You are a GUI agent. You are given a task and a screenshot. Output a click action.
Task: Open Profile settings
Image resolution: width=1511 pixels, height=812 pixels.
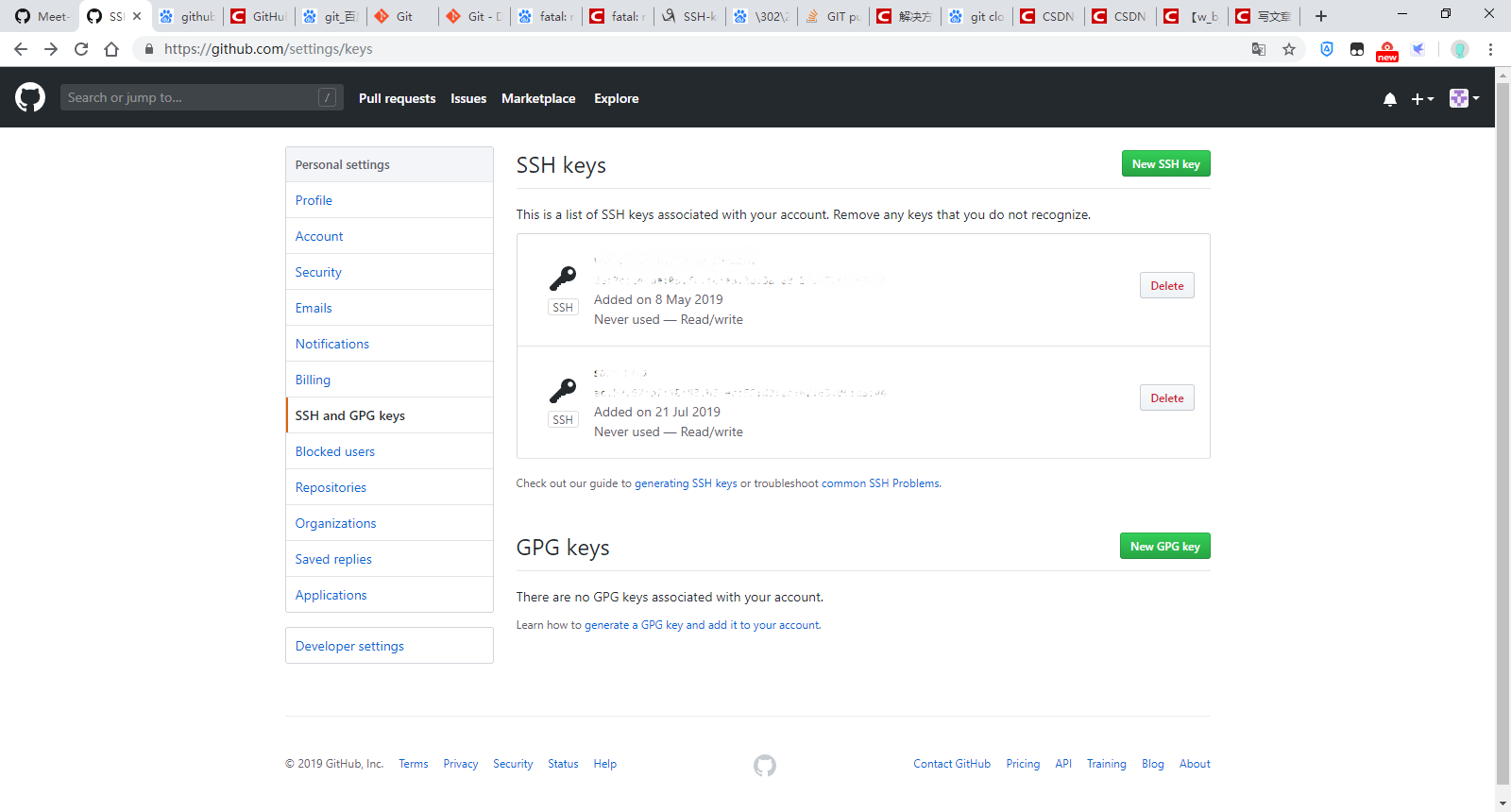389,200
